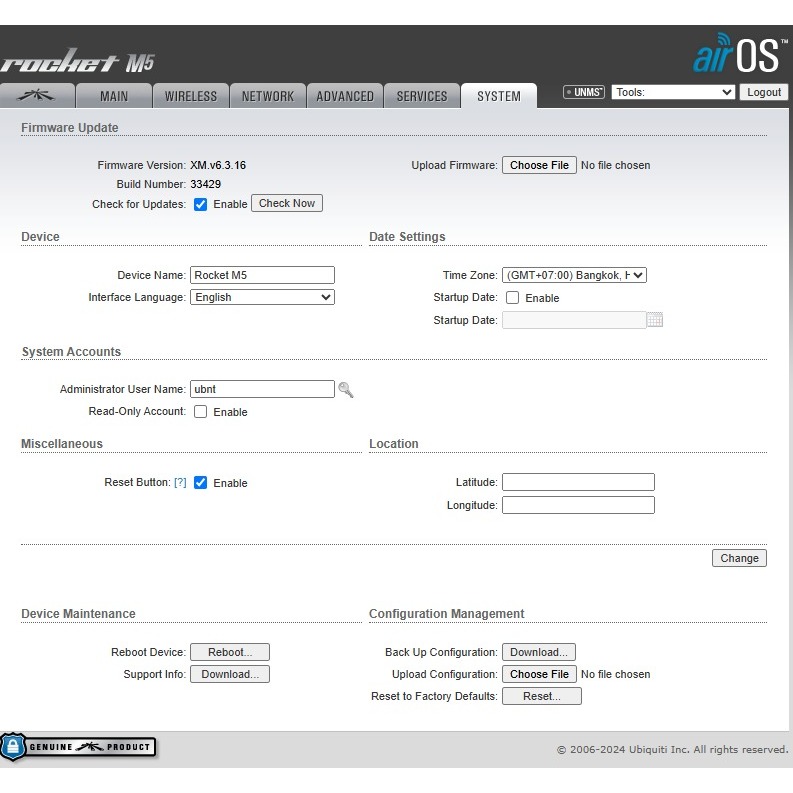The height and width of the screenshot is (793, 793).
Task: Open the Reset Button help [?] link
Action: [180, 483]
